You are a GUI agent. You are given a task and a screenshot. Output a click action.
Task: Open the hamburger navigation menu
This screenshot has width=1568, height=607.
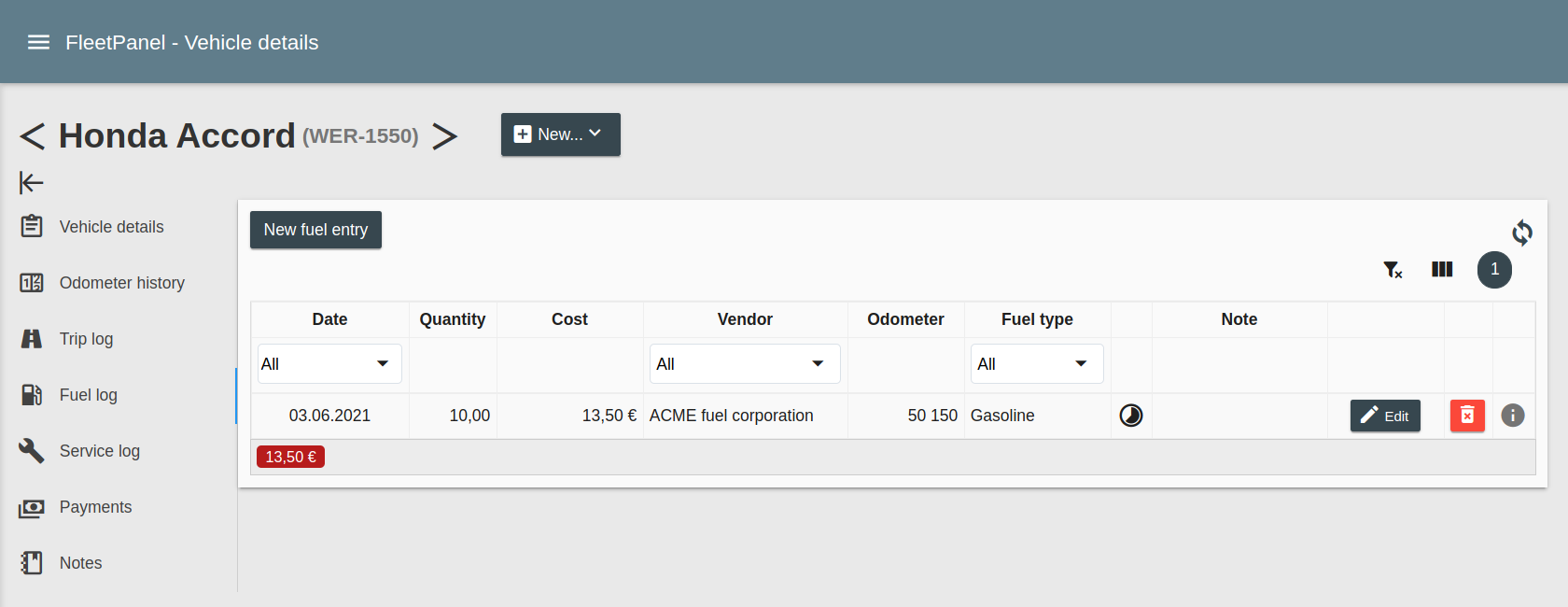coord(38,42)
